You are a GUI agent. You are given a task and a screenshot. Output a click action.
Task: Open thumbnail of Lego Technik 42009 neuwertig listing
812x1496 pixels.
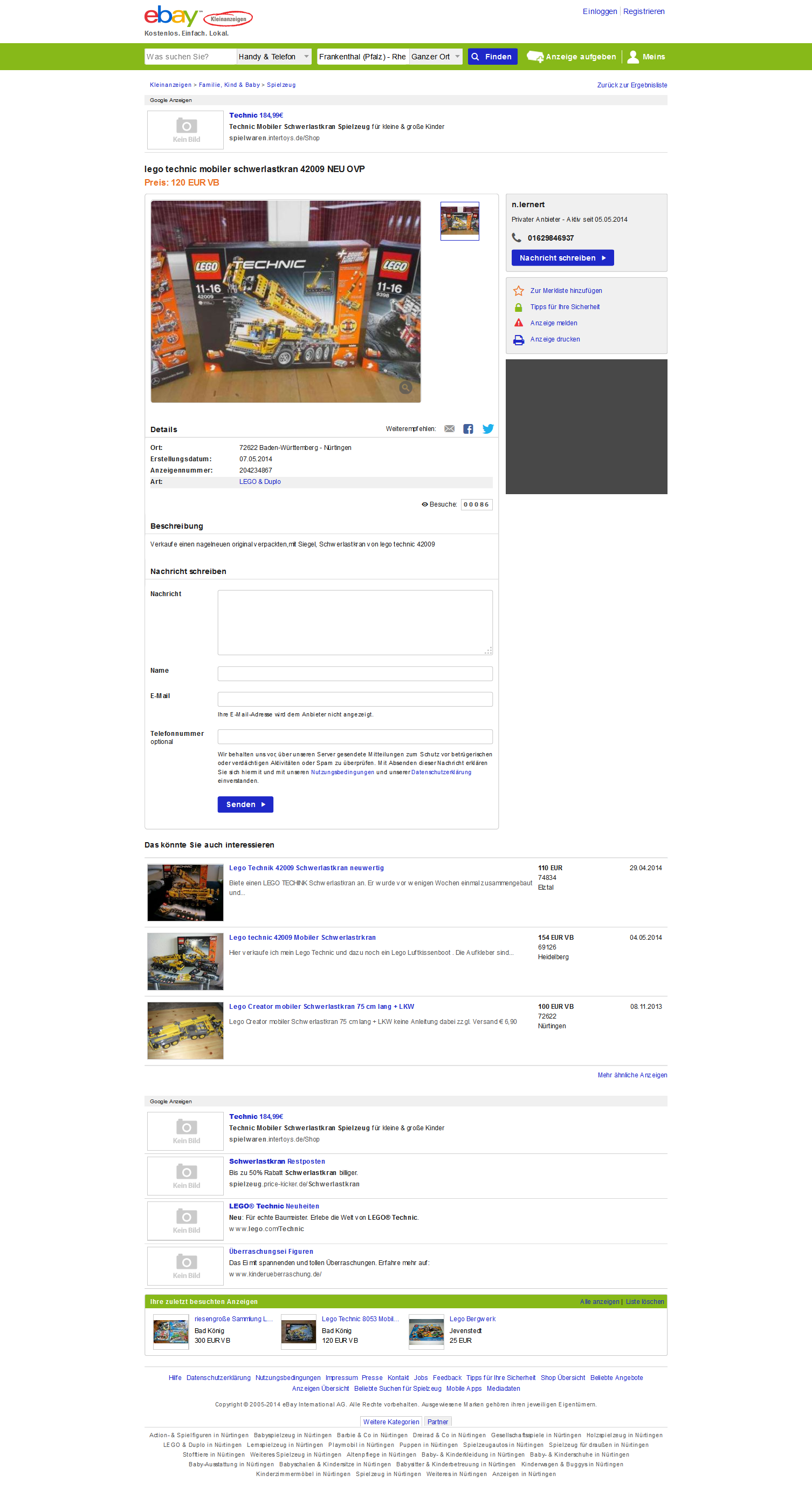pyautogui.click(x=185, y=893)
